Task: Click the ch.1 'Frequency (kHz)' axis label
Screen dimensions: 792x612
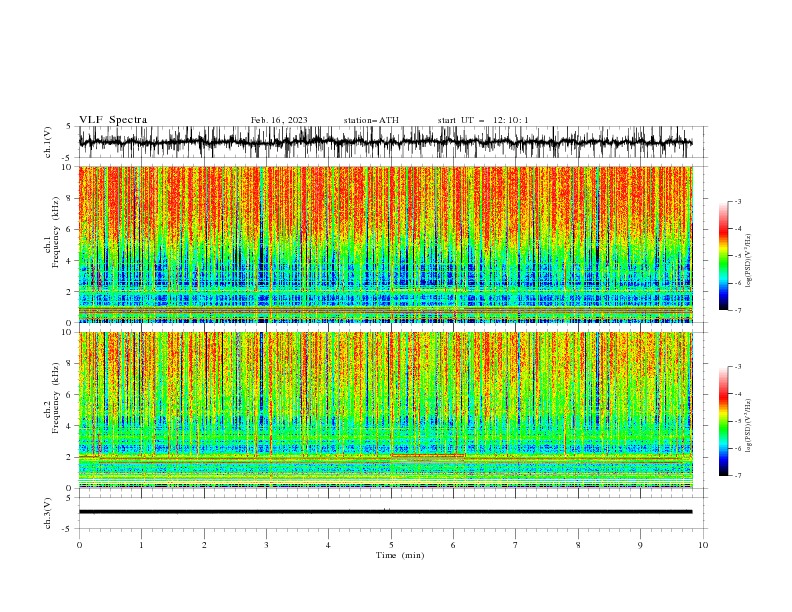Action: click(56, 230)
